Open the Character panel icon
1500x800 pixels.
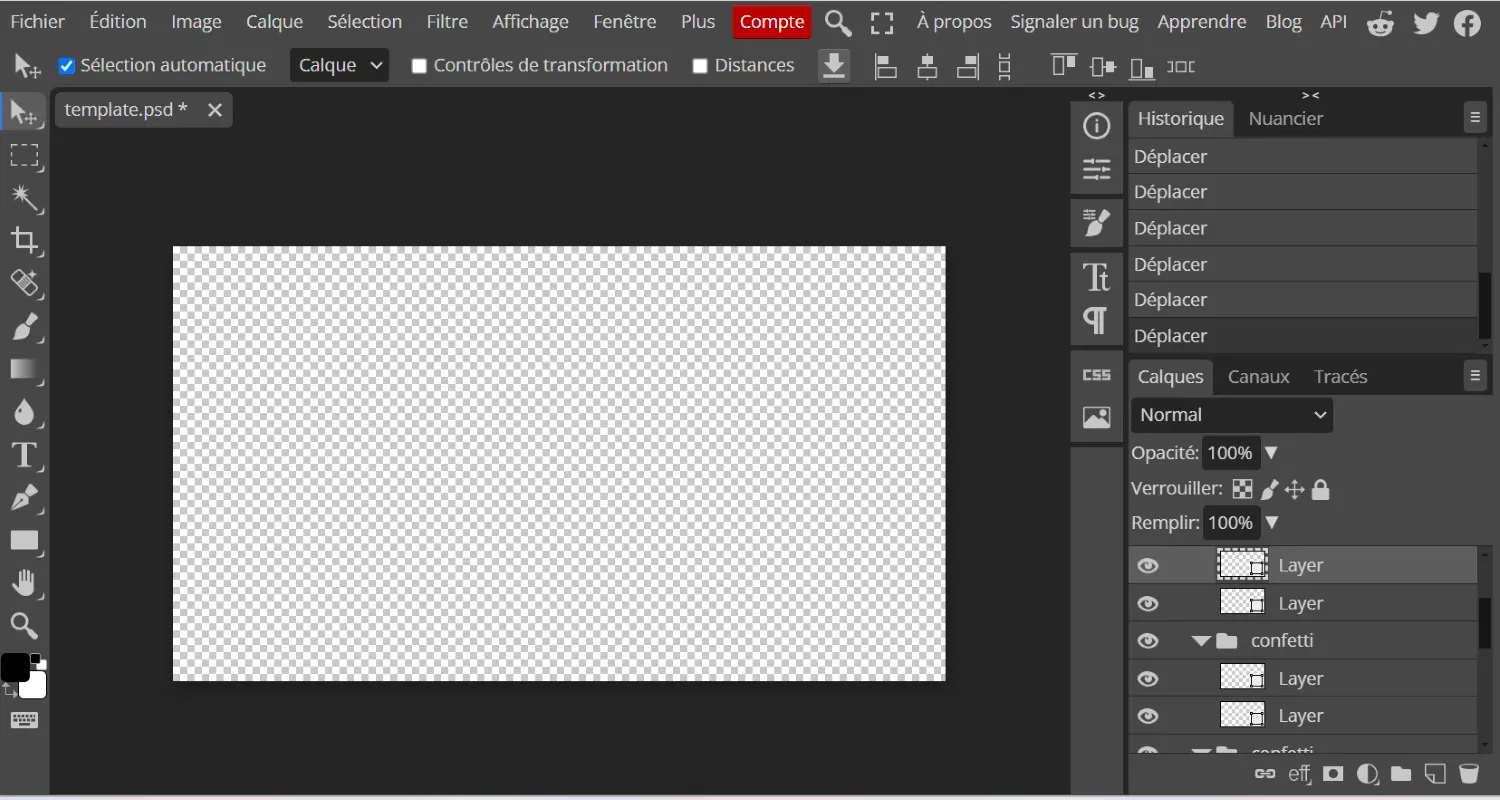click(1097, 276)
